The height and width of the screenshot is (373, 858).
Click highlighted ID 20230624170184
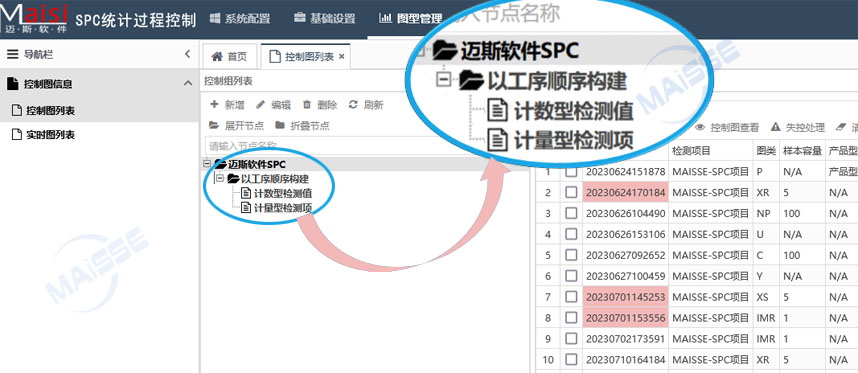(625, 193)
